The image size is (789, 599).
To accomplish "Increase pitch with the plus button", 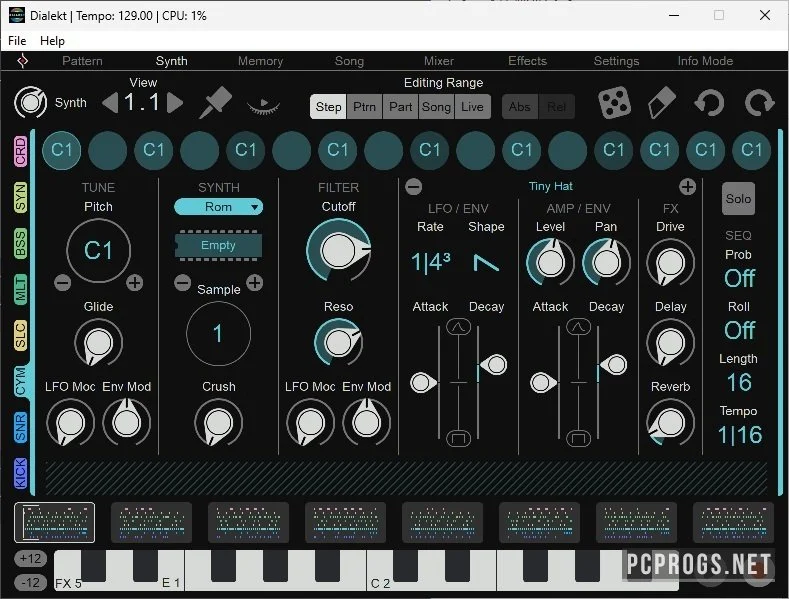I will pyautogui.click(x=134, y=282).
